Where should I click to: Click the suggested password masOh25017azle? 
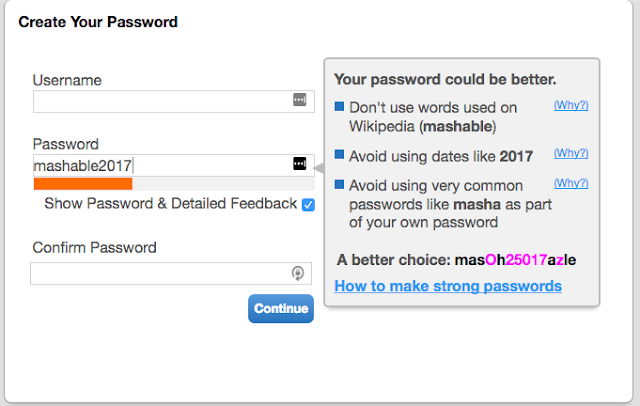[516, 260]
